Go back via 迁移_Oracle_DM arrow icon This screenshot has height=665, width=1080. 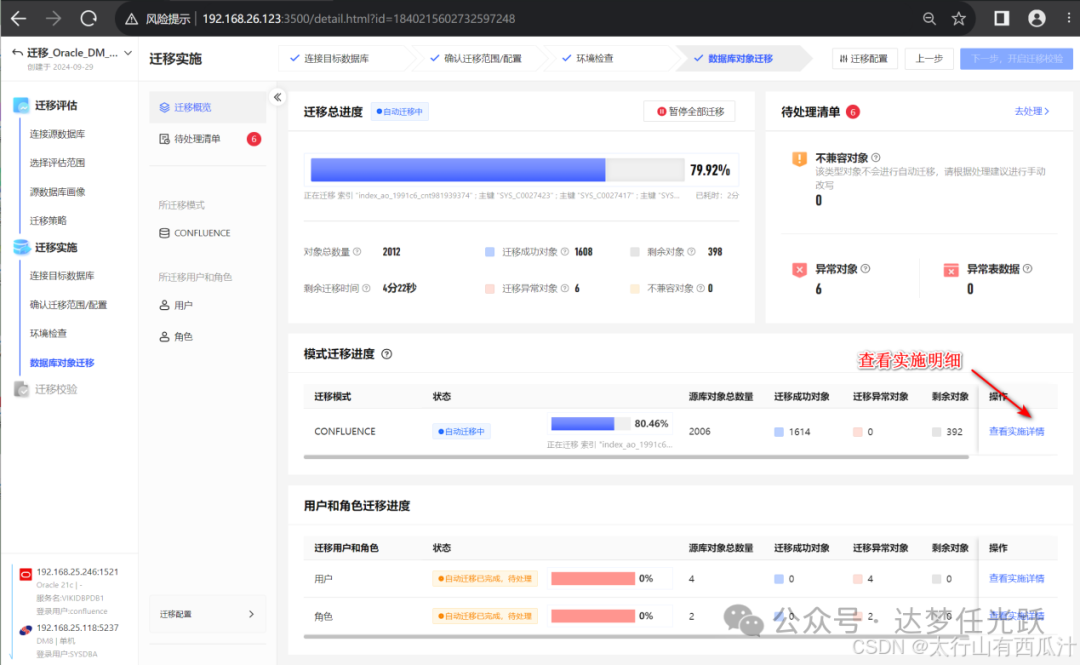click(x=17, y=52)
